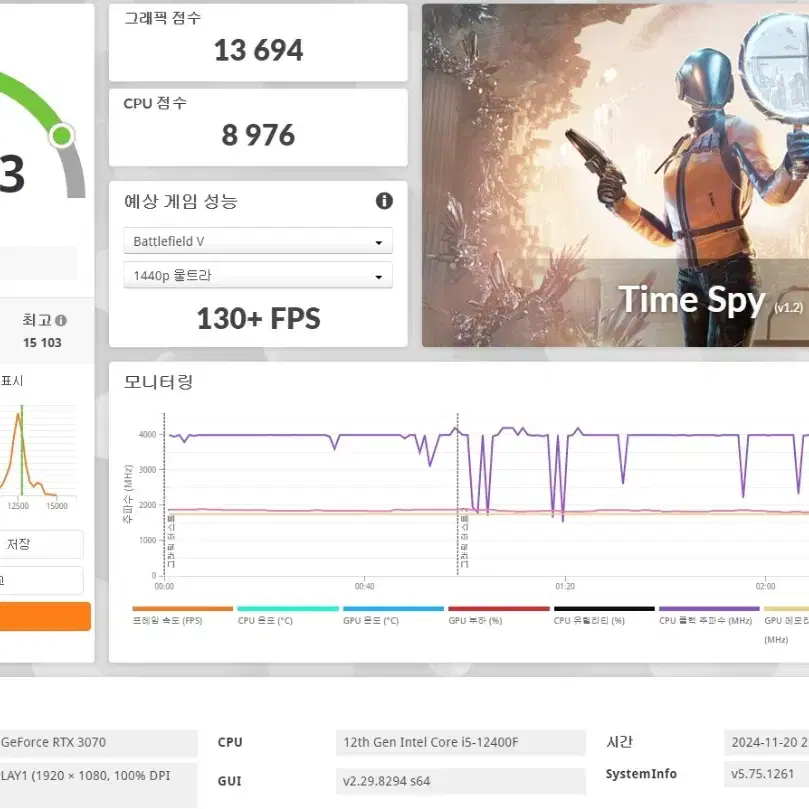Screen dimensions: 809x809
Task: Click the 모니터링 section heading
Action: (158, 382)
